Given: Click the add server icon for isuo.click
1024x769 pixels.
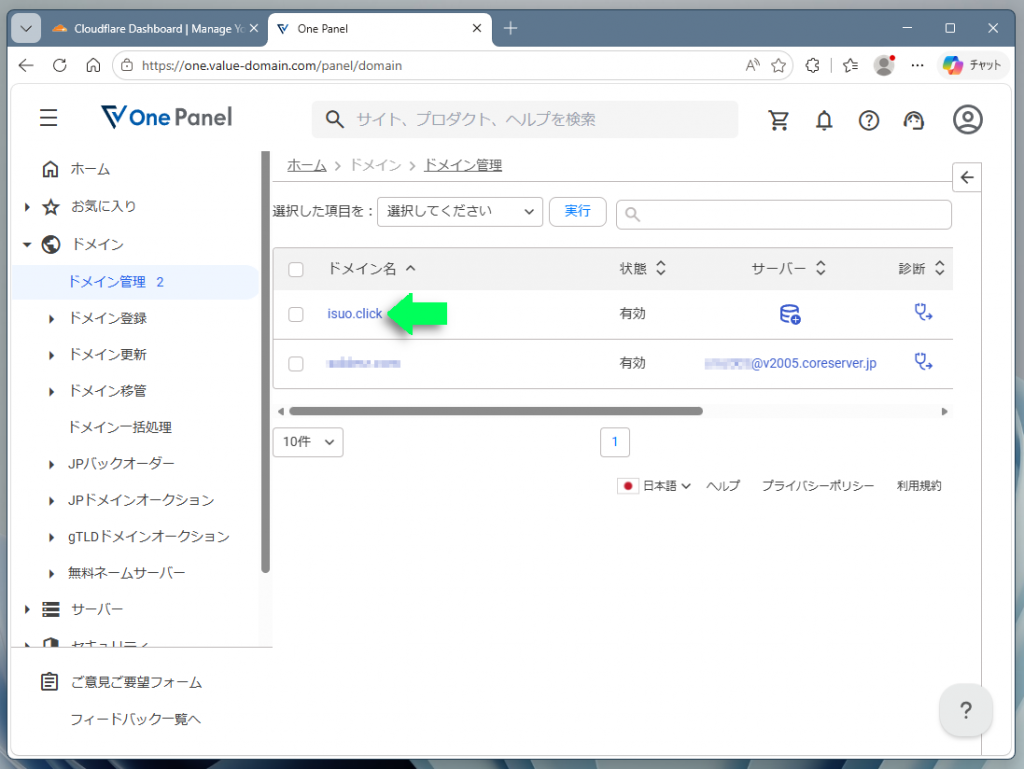Looking at the screenshot, I should (790, 314).
